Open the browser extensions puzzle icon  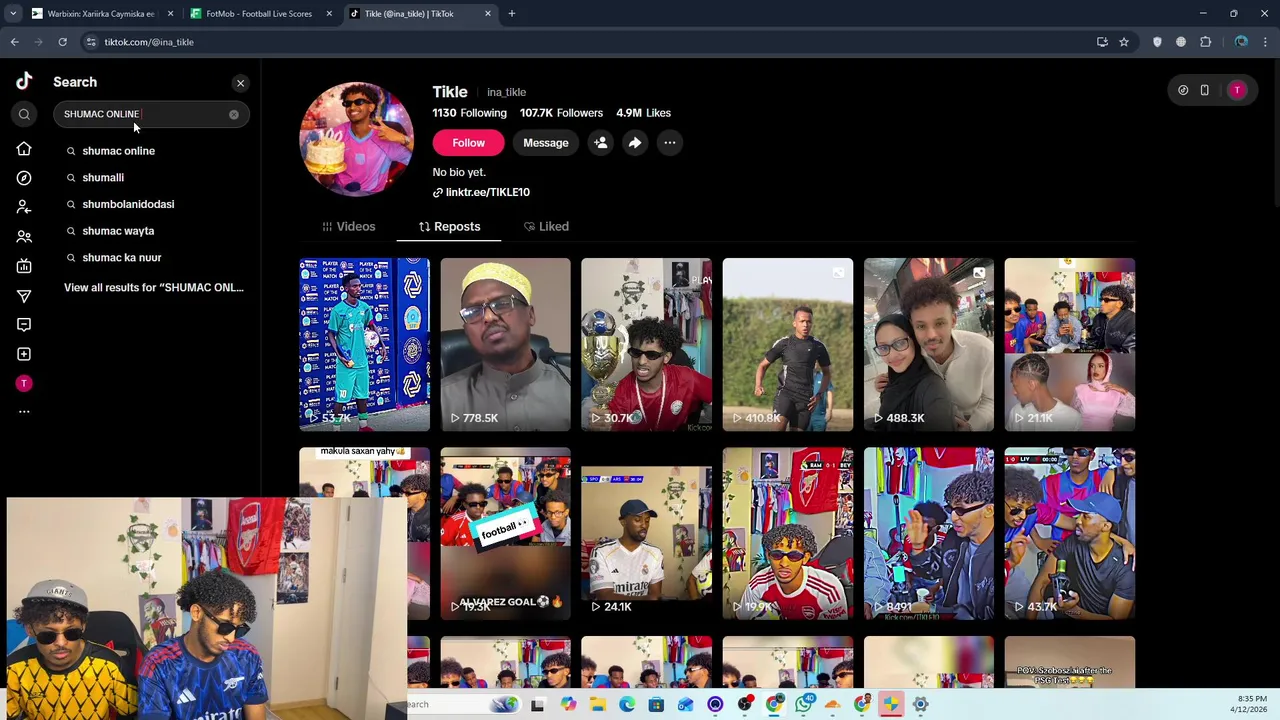[1205, 42]
